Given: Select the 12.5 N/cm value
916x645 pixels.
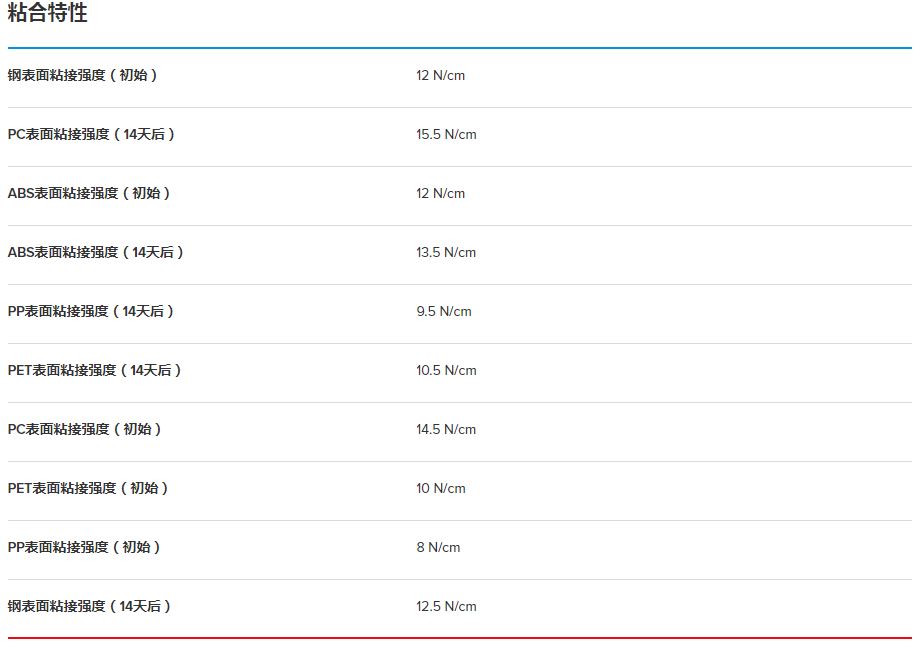Looking at the screenshot, I should [446, 607].
